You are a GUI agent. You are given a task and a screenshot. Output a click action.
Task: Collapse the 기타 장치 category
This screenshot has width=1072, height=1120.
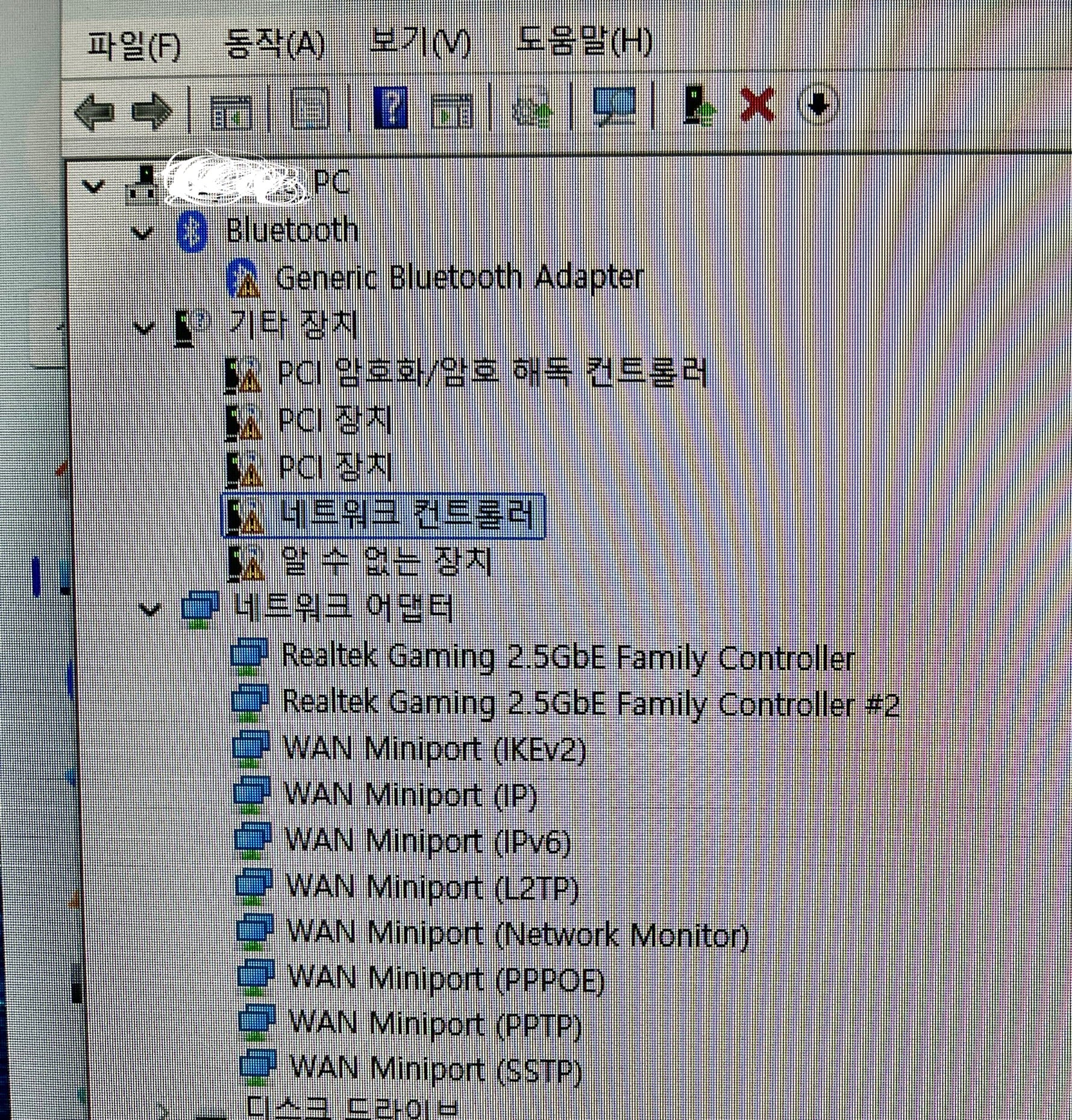point(143,328)
